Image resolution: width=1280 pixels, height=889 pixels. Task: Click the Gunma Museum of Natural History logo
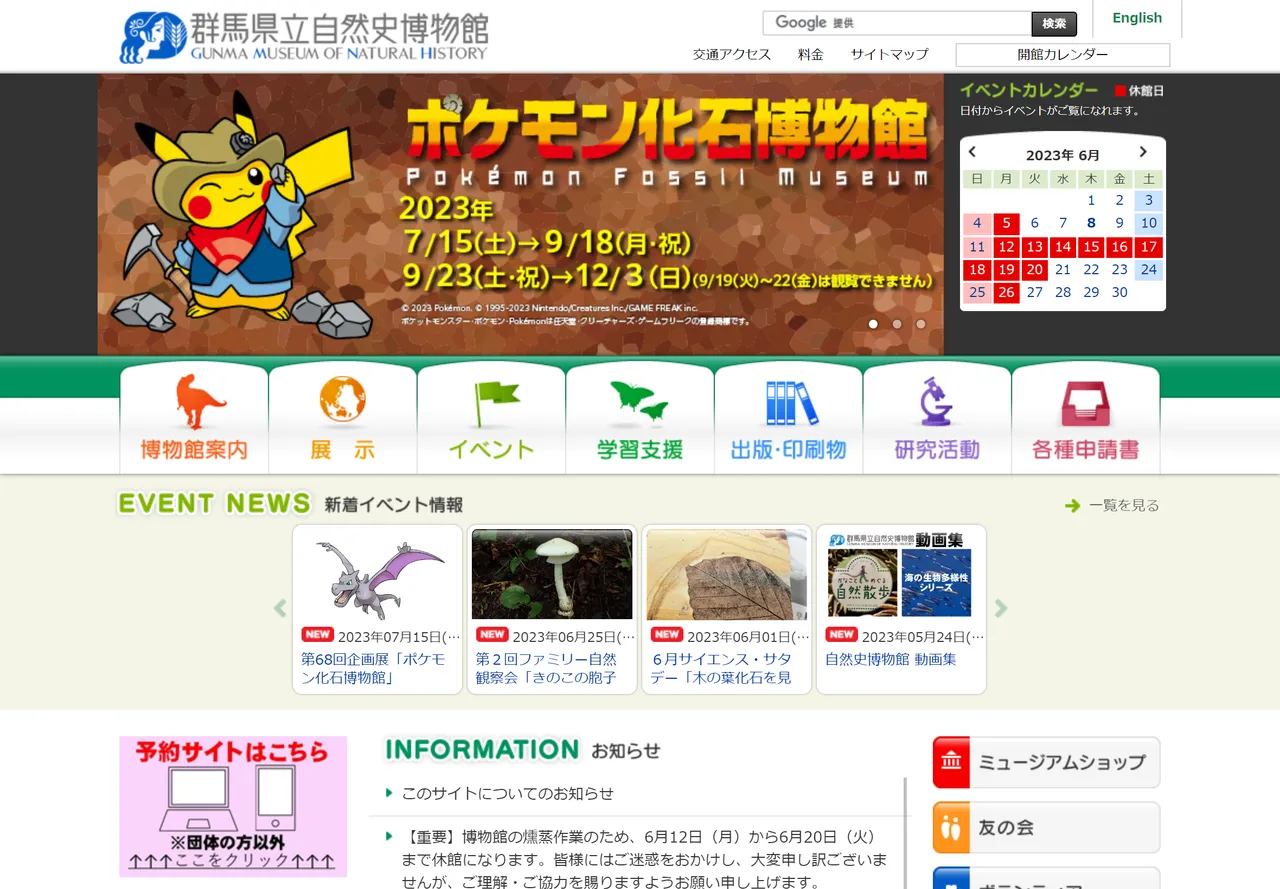pos(304,37)
